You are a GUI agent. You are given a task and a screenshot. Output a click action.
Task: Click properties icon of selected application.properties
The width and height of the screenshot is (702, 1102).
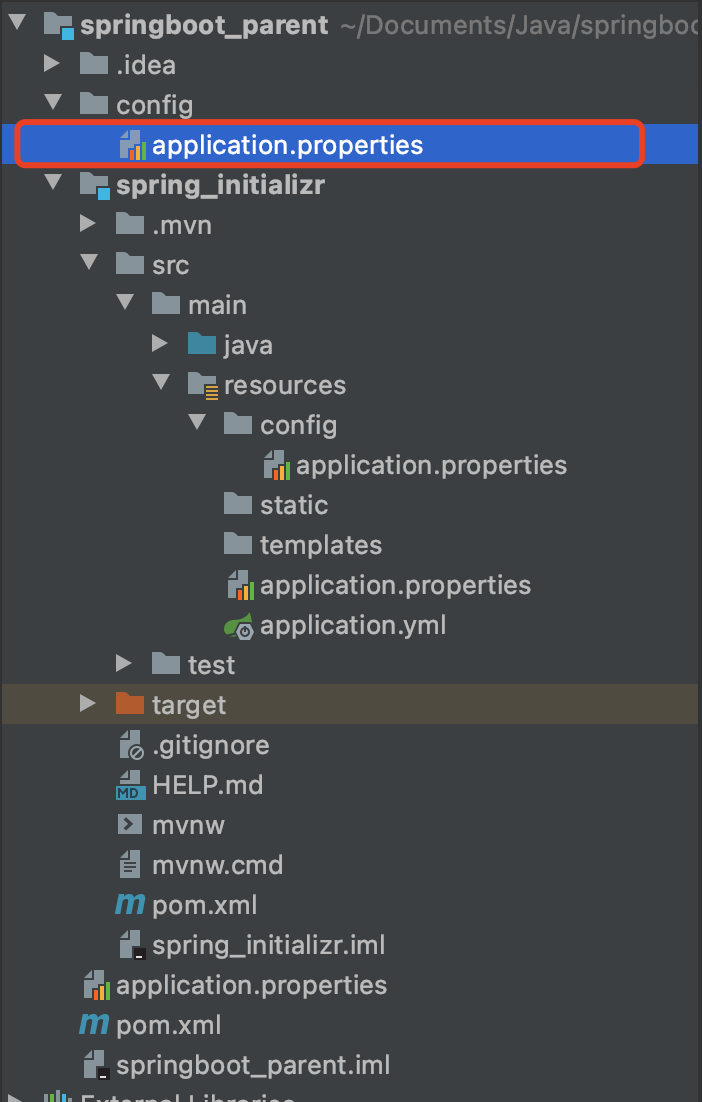pos(133,145)
